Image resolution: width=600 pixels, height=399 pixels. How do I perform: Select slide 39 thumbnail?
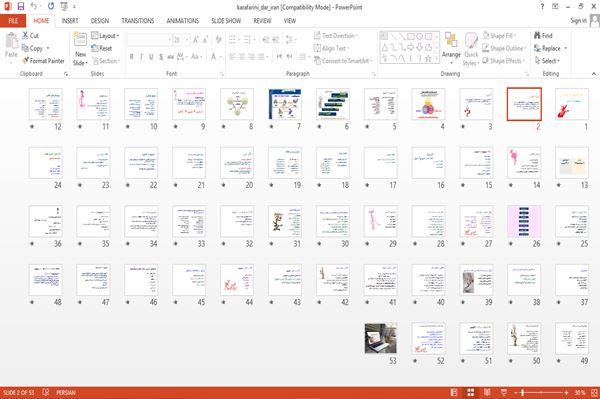(x=476, y=280)
